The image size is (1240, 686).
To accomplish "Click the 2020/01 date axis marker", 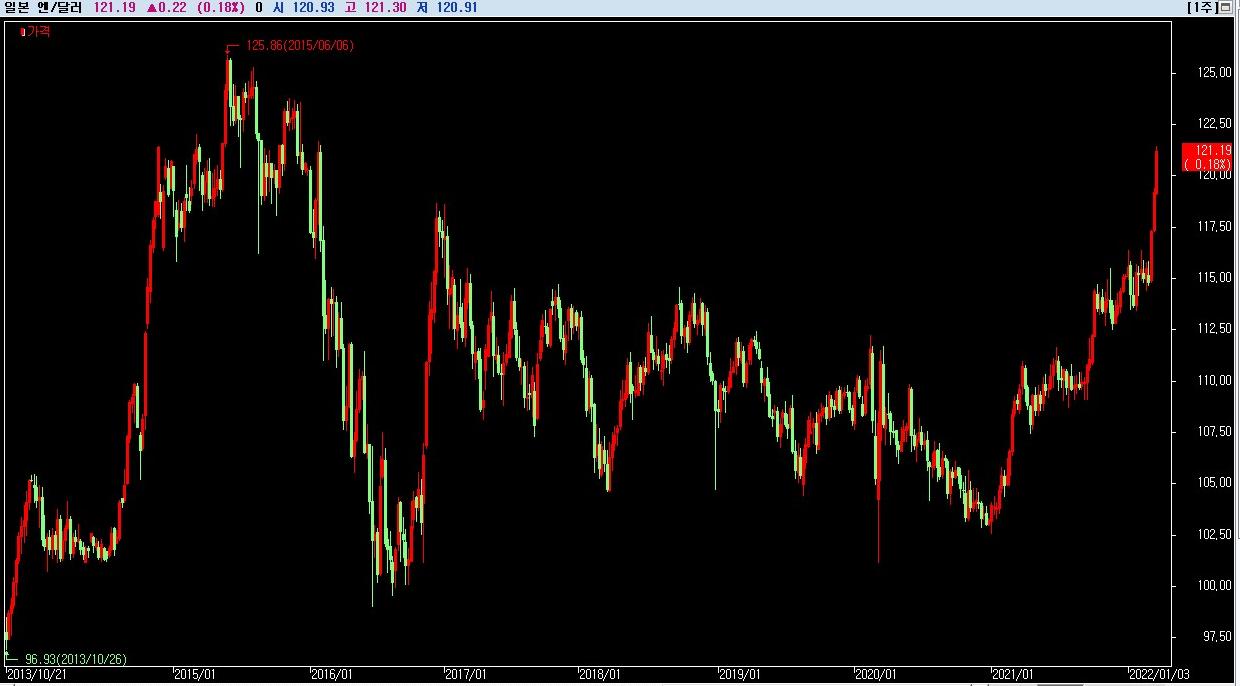I will [875, 675].
